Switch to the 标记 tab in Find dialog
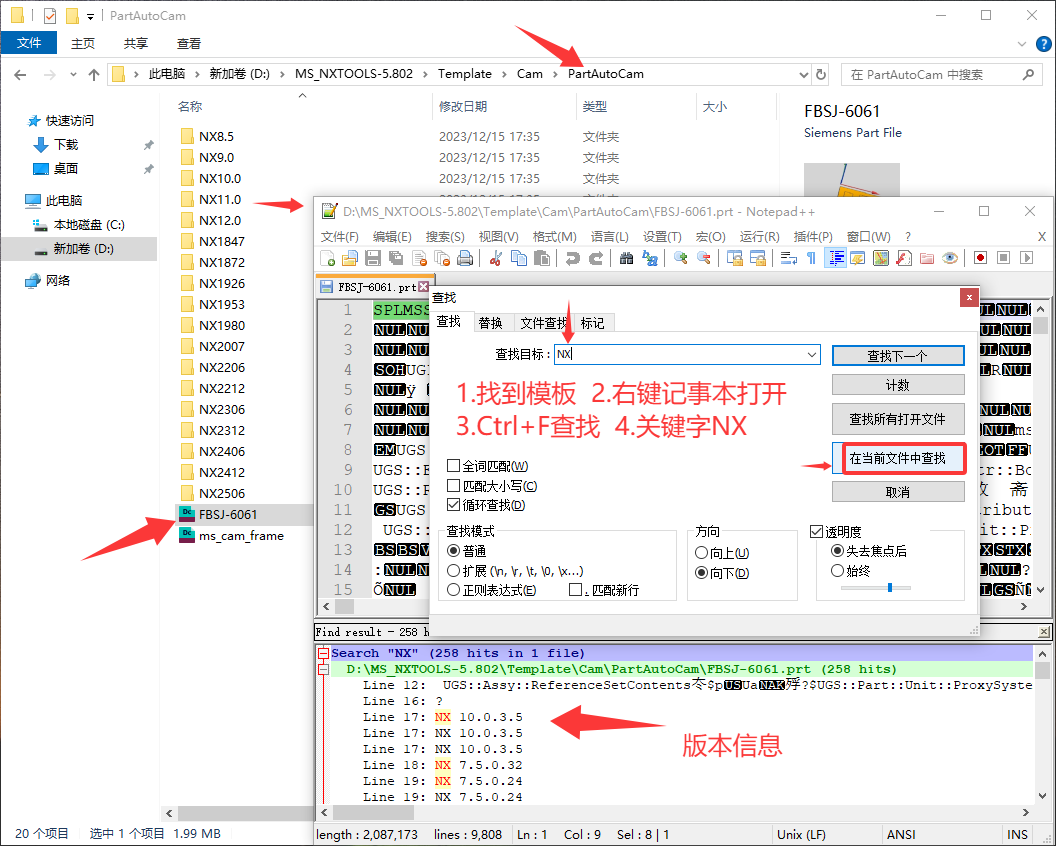1056x846 pixels. [x=593, y=323]
